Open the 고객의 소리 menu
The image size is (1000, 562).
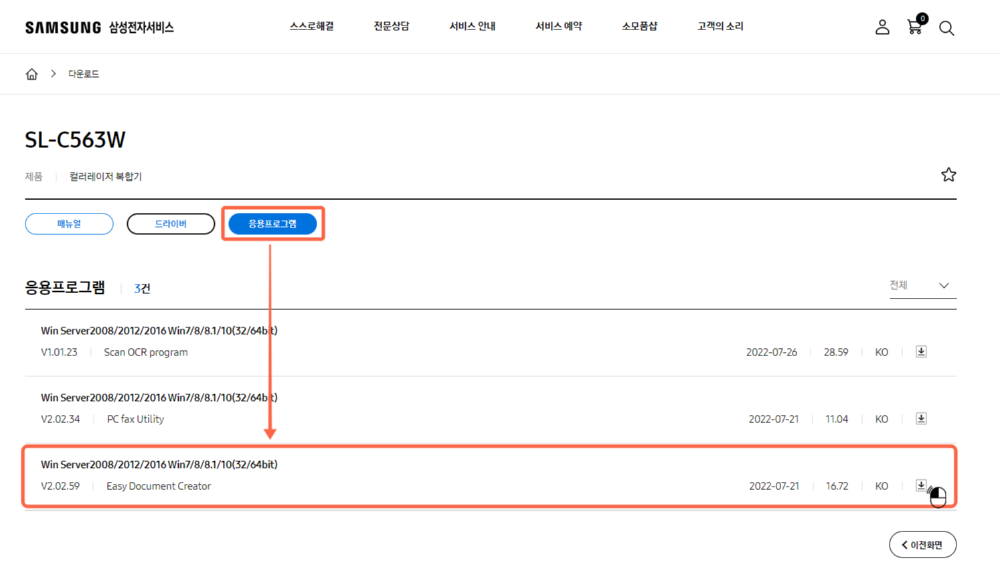(x=720, y=26)
